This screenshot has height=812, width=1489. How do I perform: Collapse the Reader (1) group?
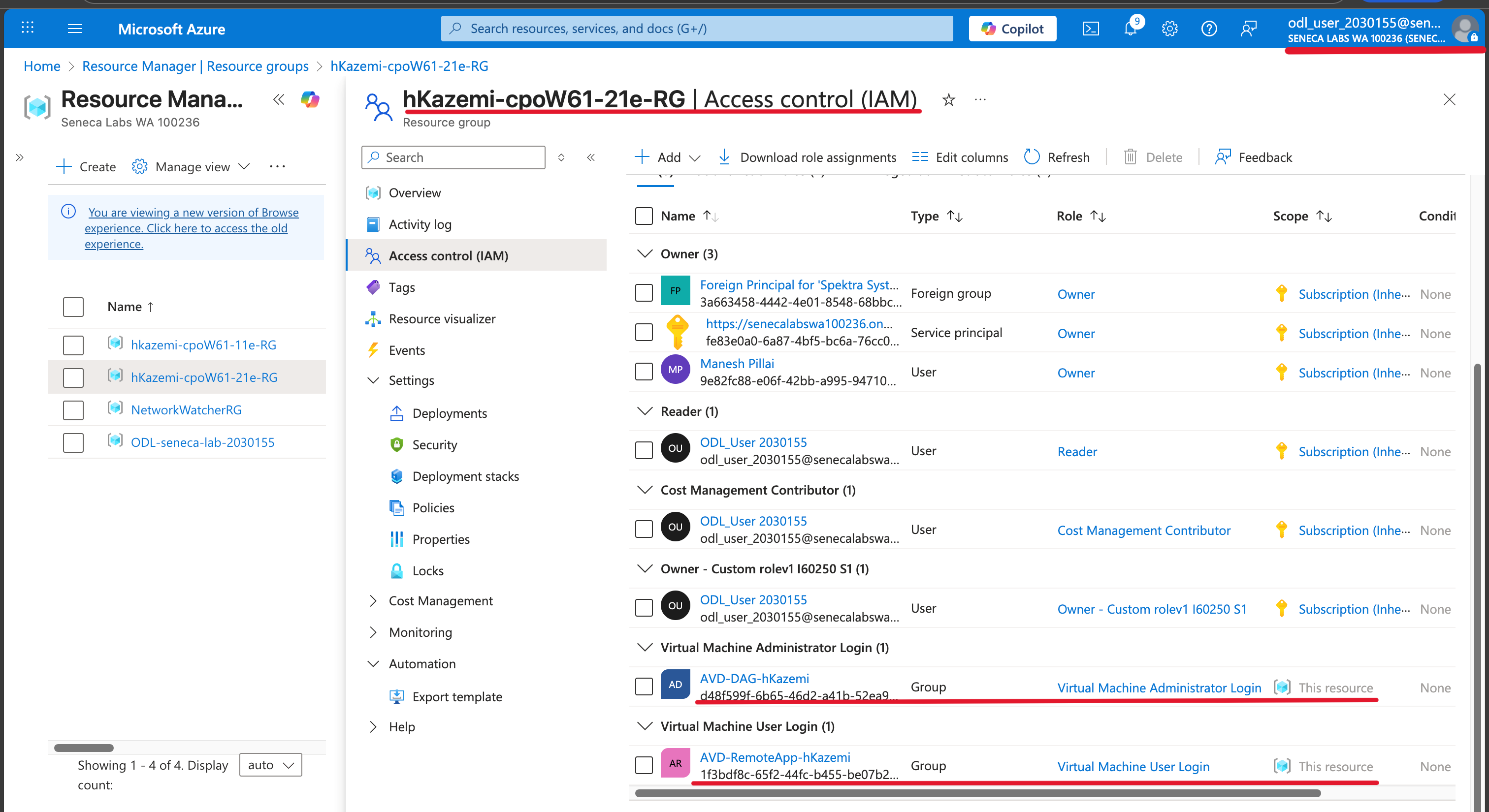tap(645, 411)
